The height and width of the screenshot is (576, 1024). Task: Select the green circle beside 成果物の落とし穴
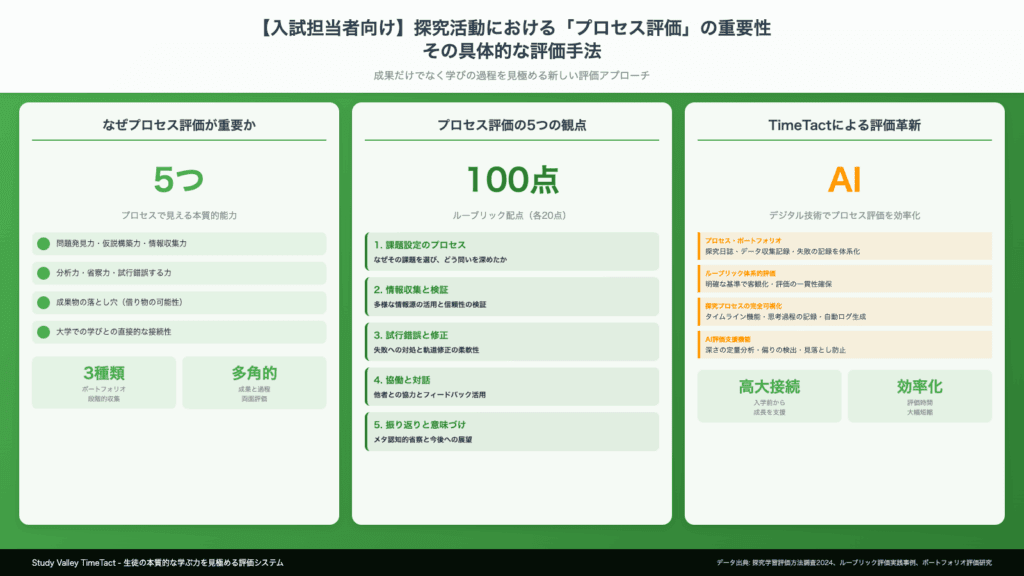pyautogui.click(x=43, y=302)
